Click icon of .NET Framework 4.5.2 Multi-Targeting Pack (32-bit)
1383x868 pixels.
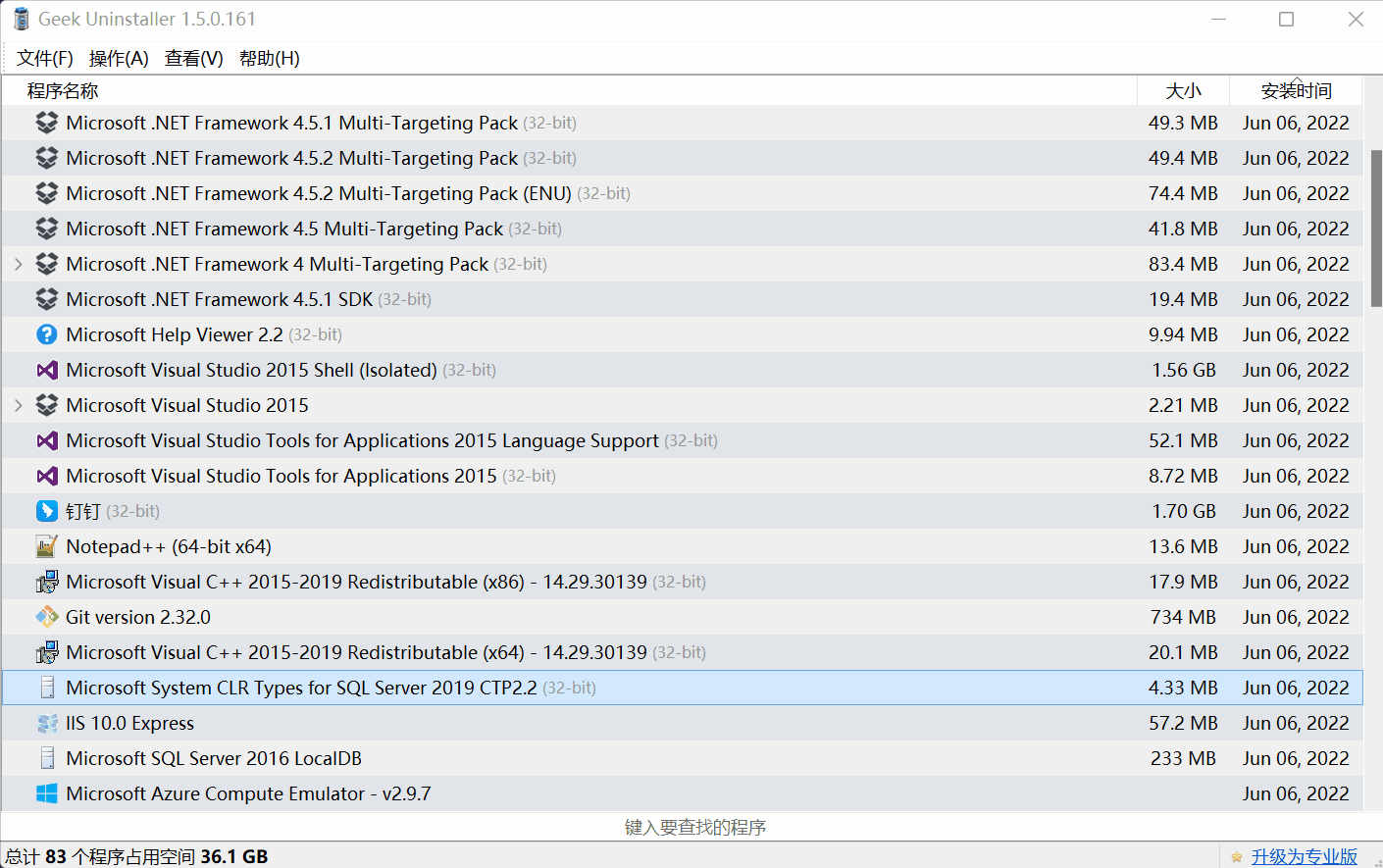click(x=46, y=158)
